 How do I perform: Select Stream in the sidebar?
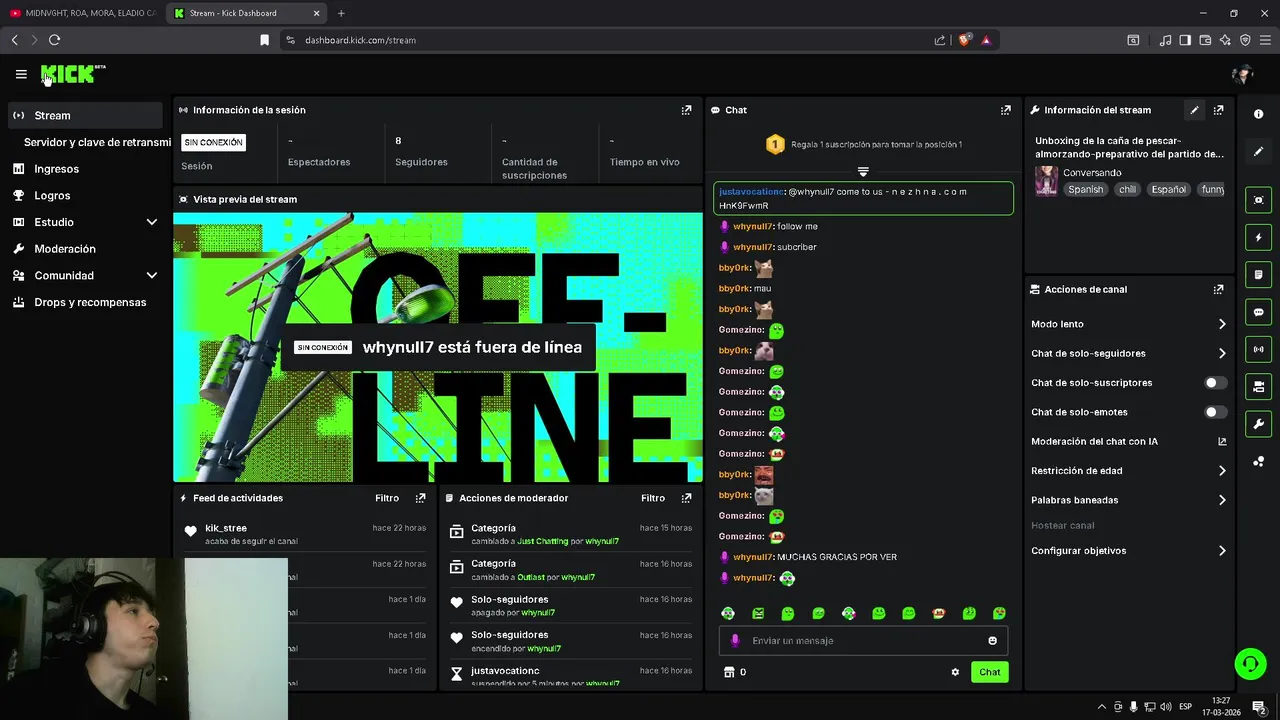tap(85, 115)
